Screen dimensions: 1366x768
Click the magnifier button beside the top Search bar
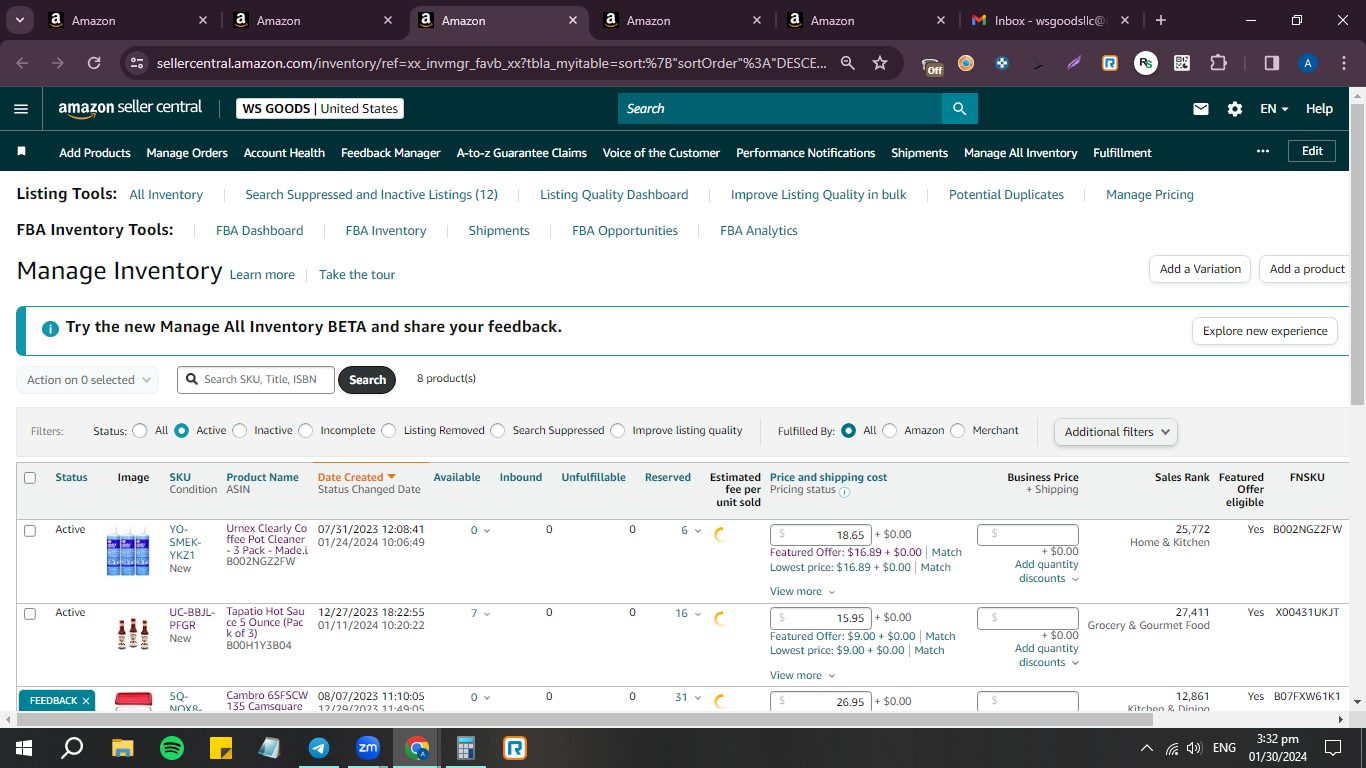coord(959,109)
